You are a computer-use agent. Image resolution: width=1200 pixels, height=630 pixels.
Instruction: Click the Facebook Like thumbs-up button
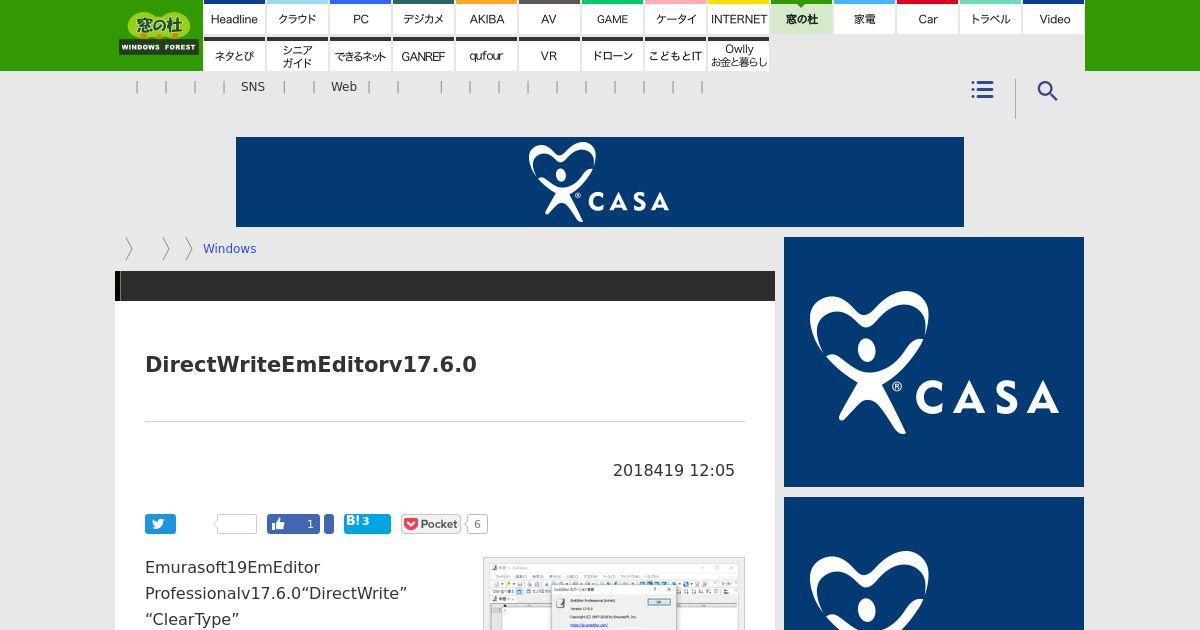292,524
